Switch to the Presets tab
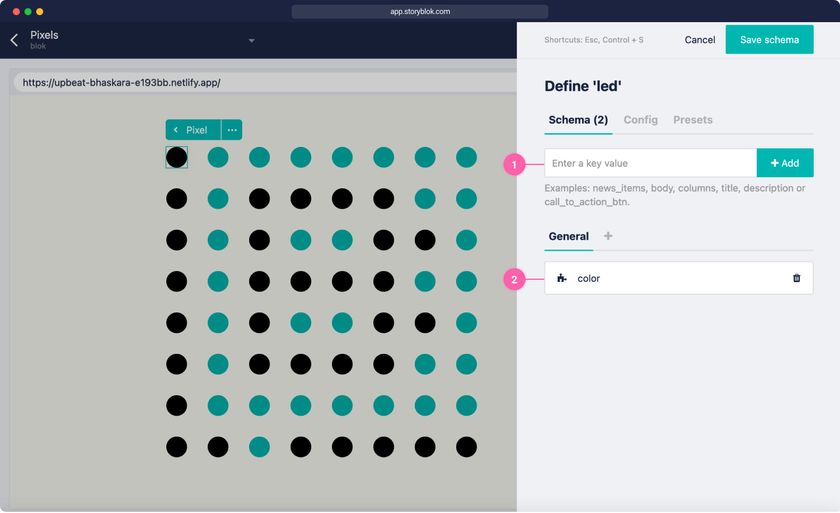 [693, 120]
